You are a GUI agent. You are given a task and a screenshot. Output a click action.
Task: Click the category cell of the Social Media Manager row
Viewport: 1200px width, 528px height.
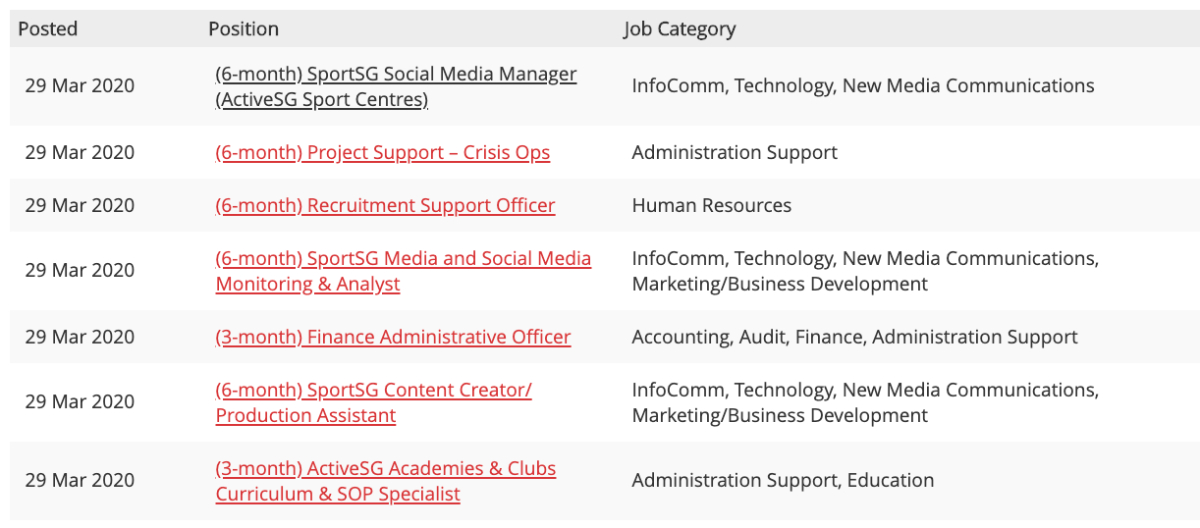pyautogui.click(x=862, y=86)
